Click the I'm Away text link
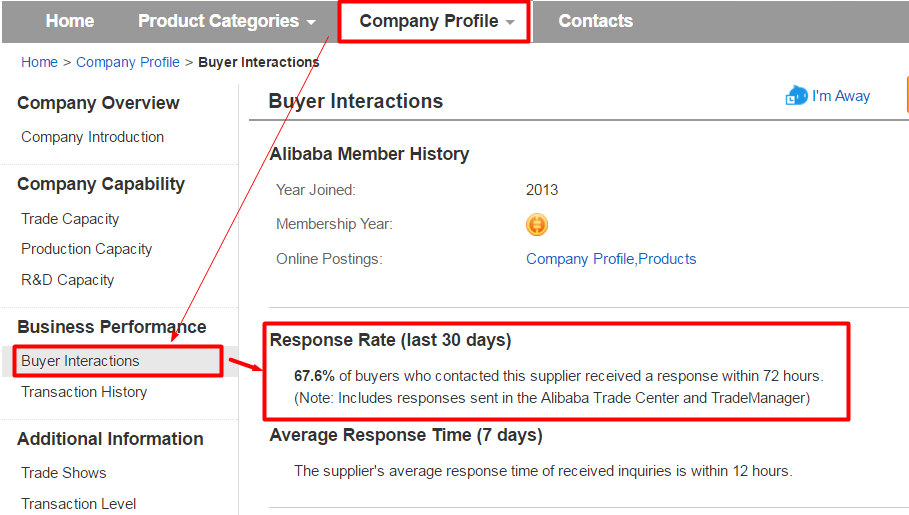 point(841,96)
